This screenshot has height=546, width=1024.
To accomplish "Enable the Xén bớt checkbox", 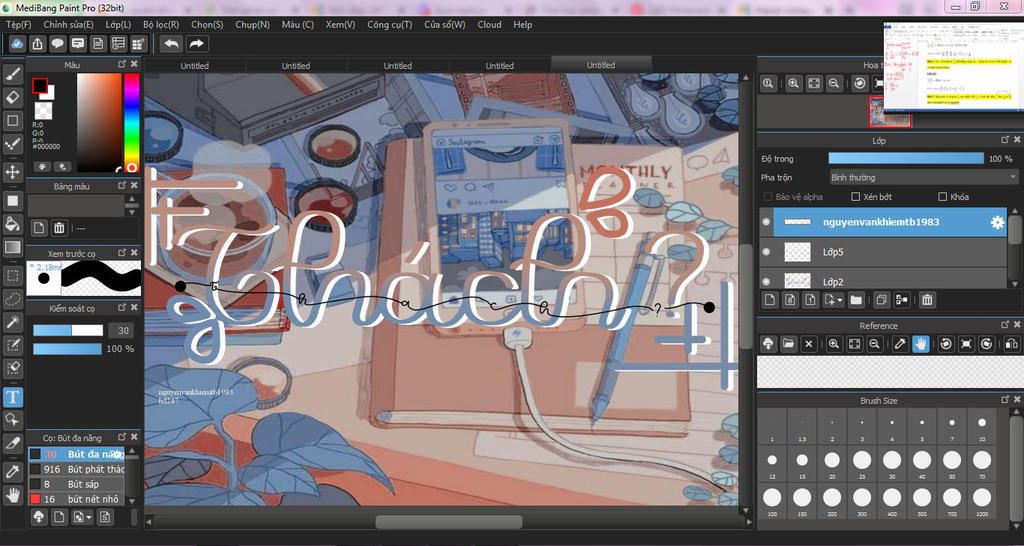I will click(855, 197).
